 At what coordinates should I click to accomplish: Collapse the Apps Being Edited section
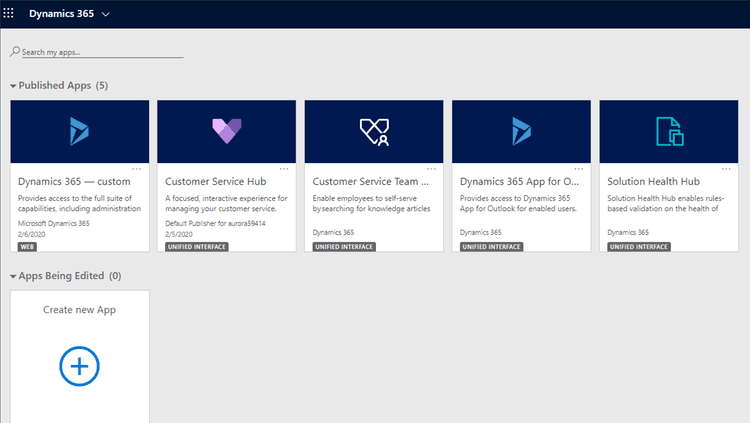click(14, 276)
